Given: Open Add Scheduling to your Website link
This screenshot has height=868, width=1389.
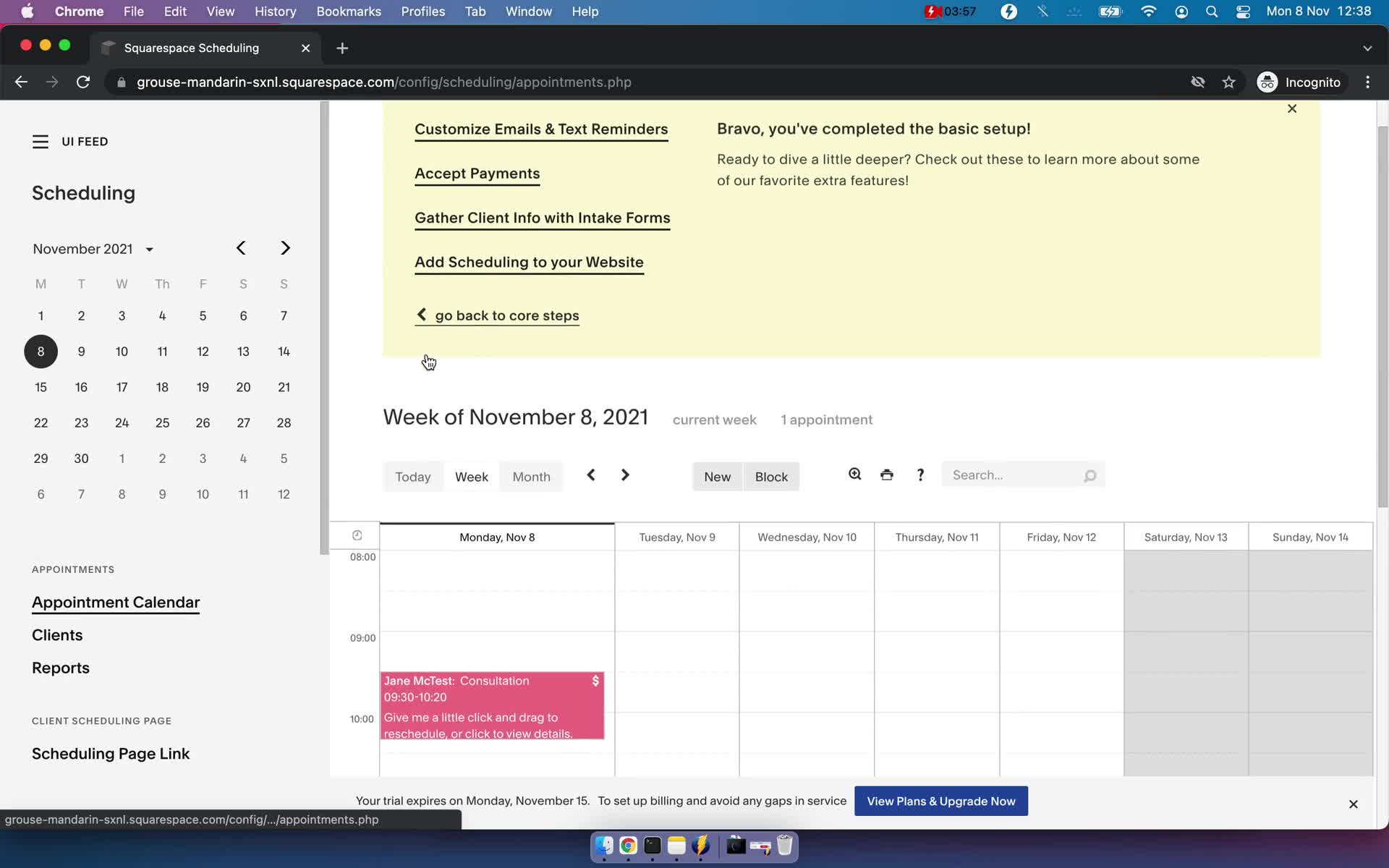Looking at the screenshot, I should 529,263.
